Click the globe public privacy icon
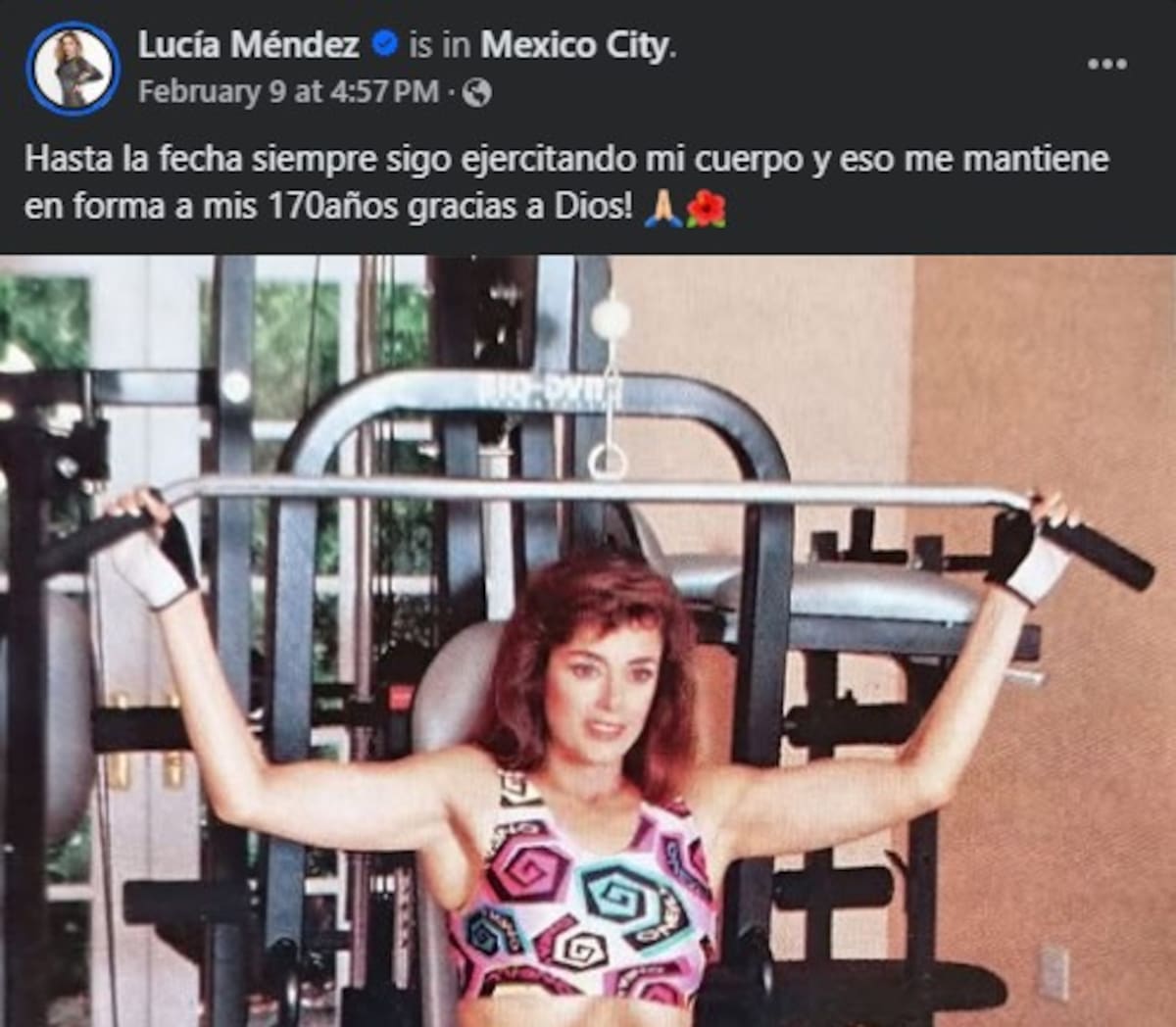 click(x=476, y=93)
